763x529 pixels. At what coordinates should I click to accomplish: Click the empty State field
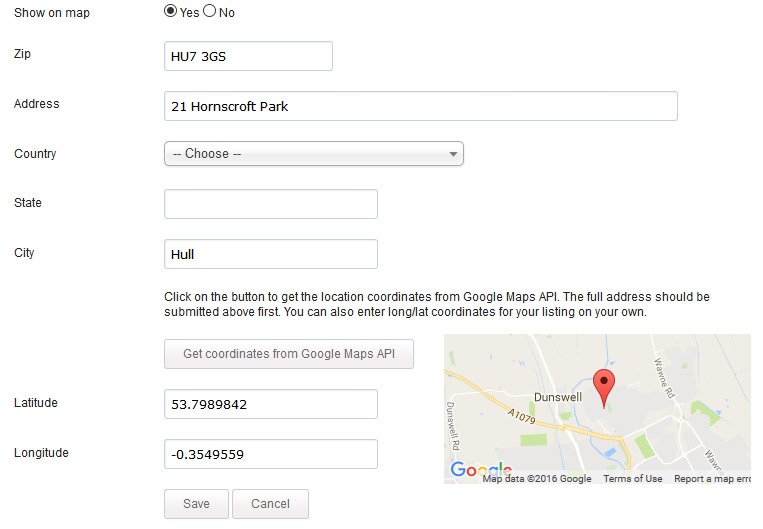(x=270, y=204)
